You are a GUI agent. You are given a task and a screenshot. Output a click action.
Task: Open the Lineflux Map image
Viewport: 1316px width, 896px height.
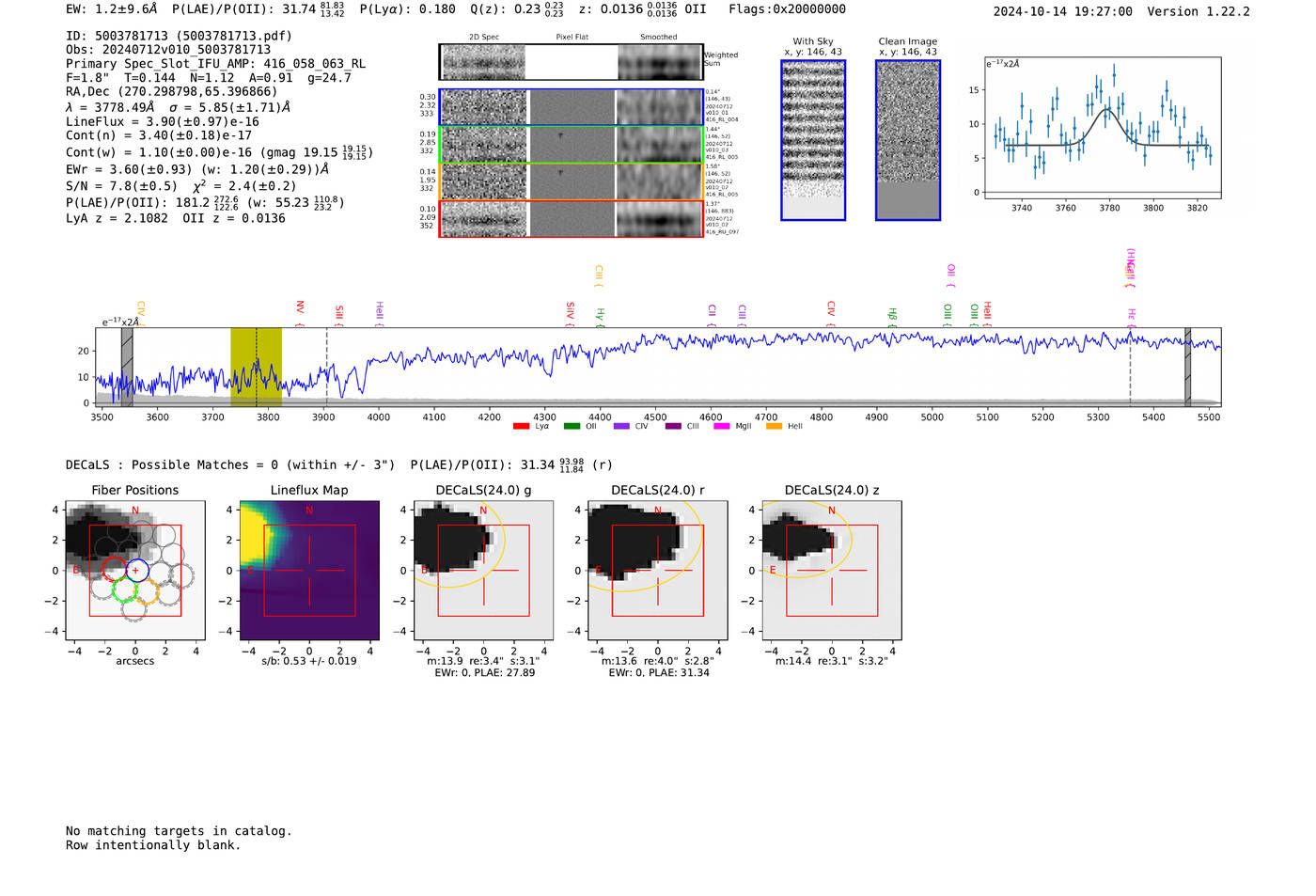pyautogui.click(x=309, y=571)
